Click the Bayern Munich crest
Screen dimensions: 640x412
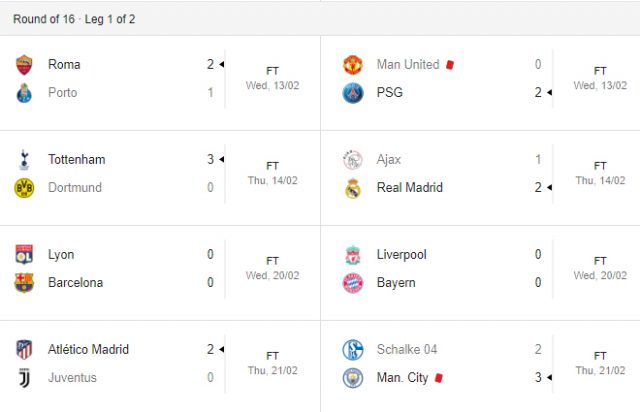(x=353, y=283)
